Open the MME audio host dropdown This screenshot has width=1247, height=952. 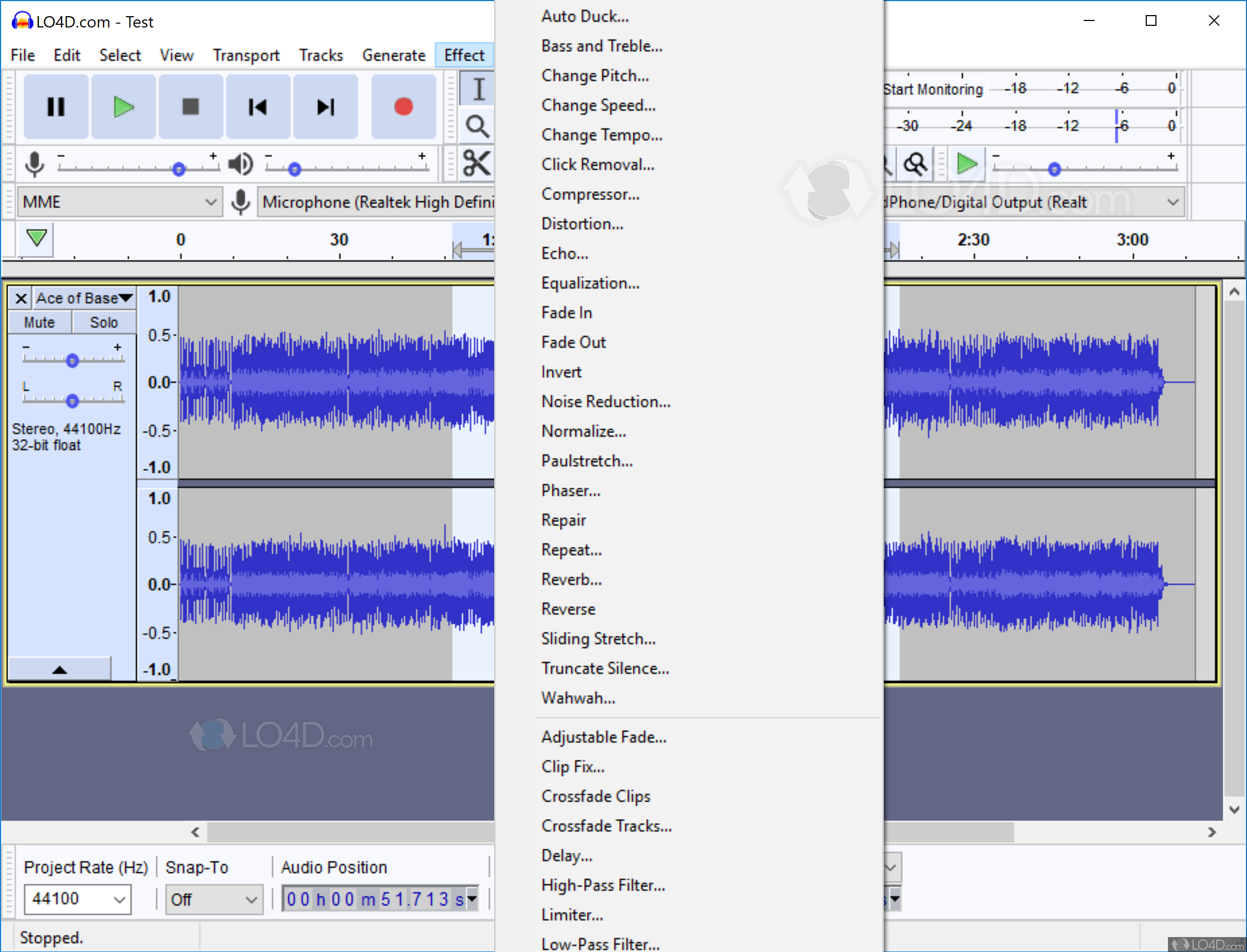[x=119, y=201]
